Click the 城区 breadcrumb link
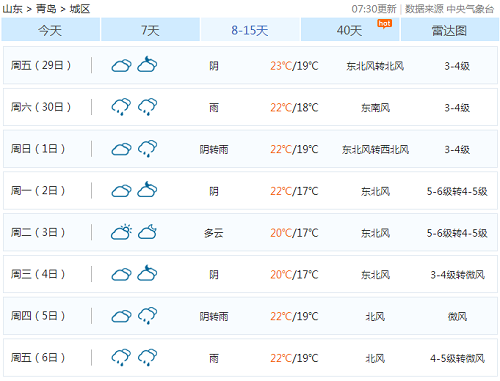Screen dimensions: 500x381 (80, 9)
